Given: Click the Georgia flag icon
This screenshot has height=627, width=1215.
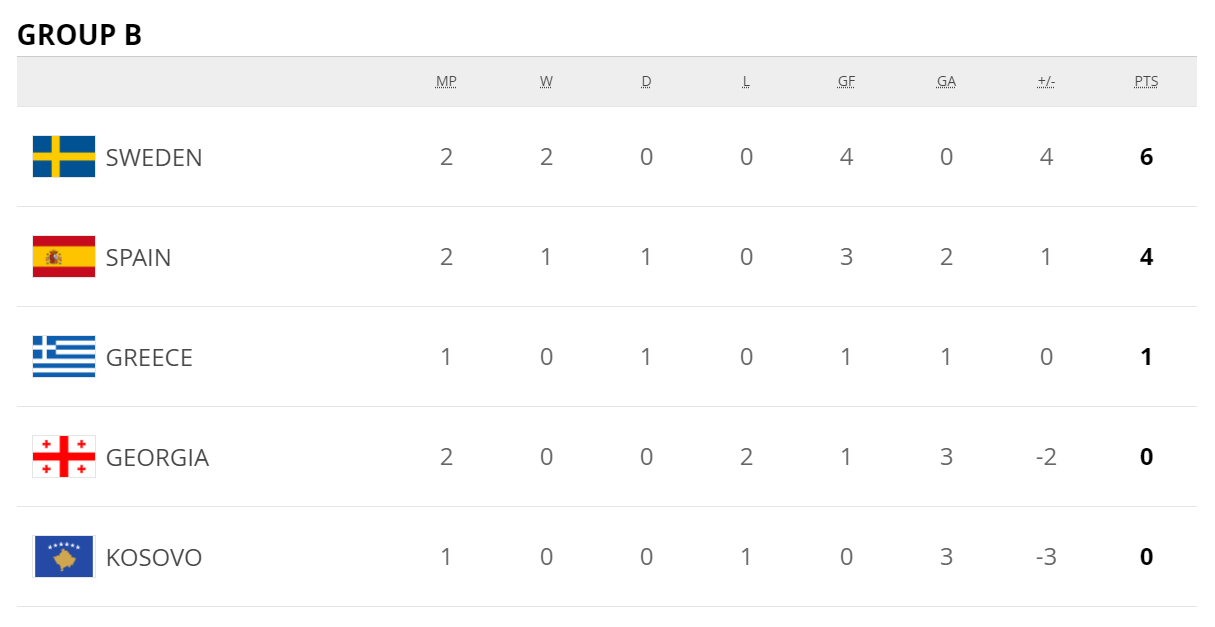Looking at the screenshot, I should pyautogui.click(x=64, y=457).
